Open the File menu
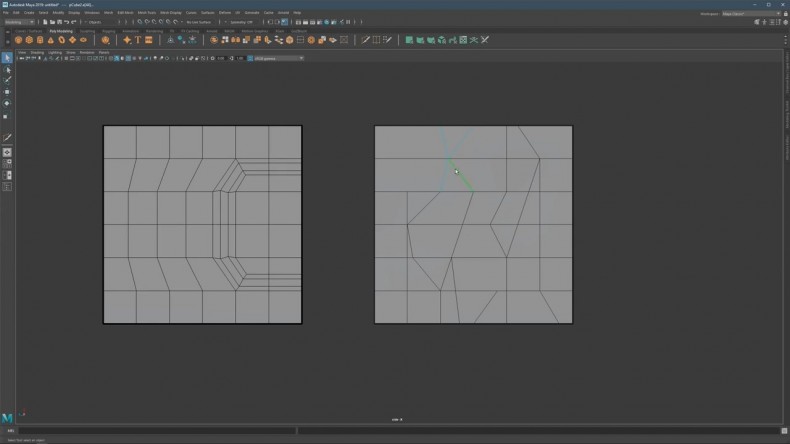Screen dimensions: 790x444 coord(6,13)
